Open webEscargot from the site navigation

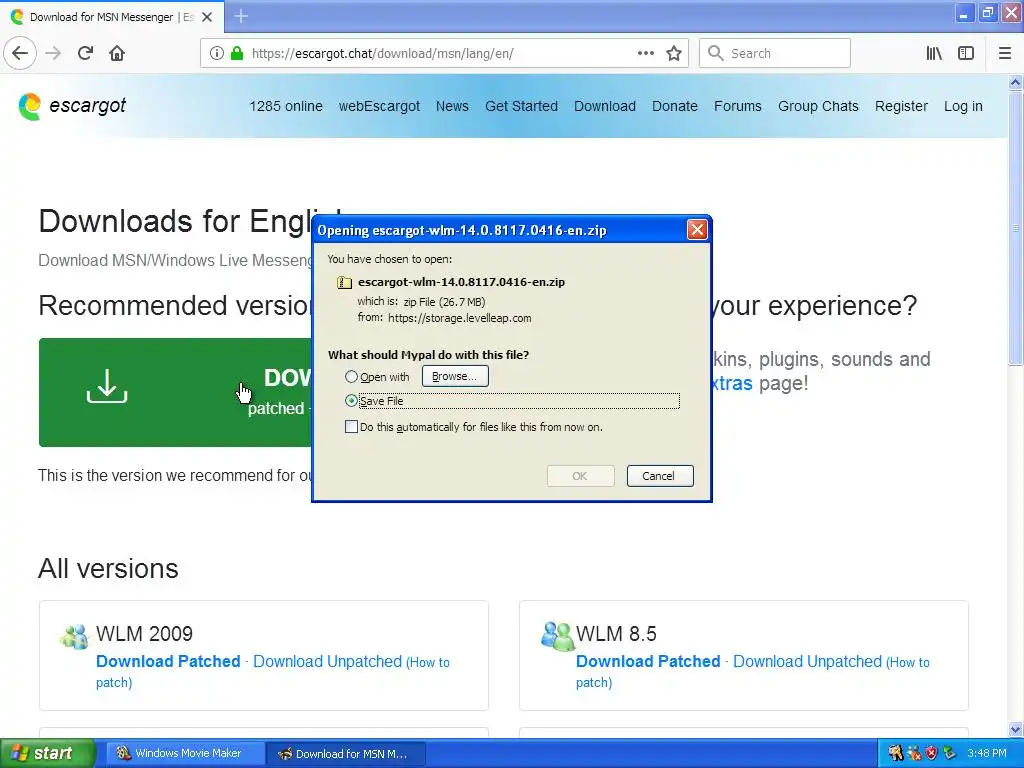click(x=379, y=106)
